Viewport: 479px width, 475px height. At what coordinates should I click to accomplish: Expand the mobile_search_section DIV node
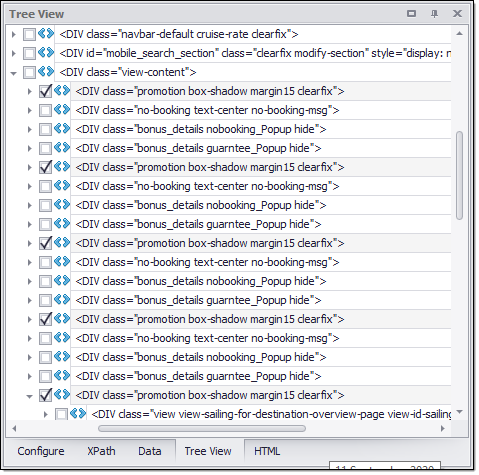pyautogui.click(x=14, y=53)
